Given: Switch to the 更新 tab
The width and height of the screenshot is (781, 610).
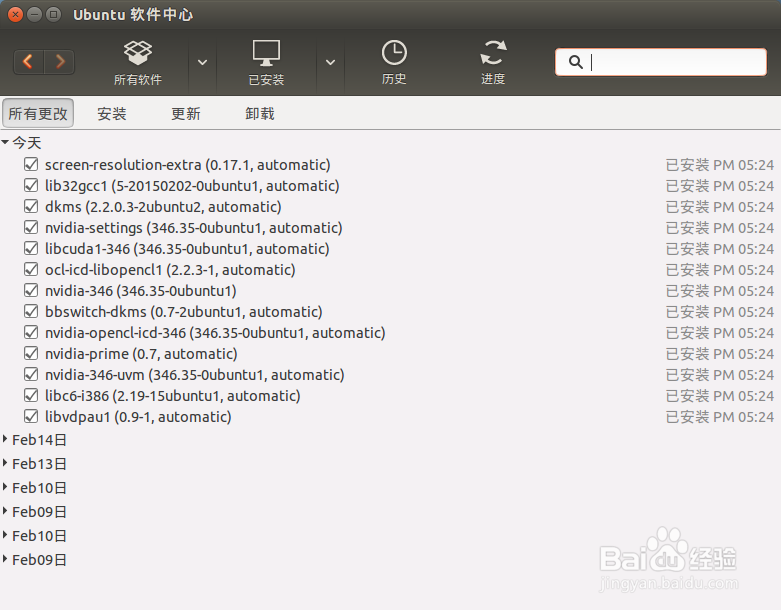Looking at the screenshot, I should pyautogui.click(x=186, y=114).
